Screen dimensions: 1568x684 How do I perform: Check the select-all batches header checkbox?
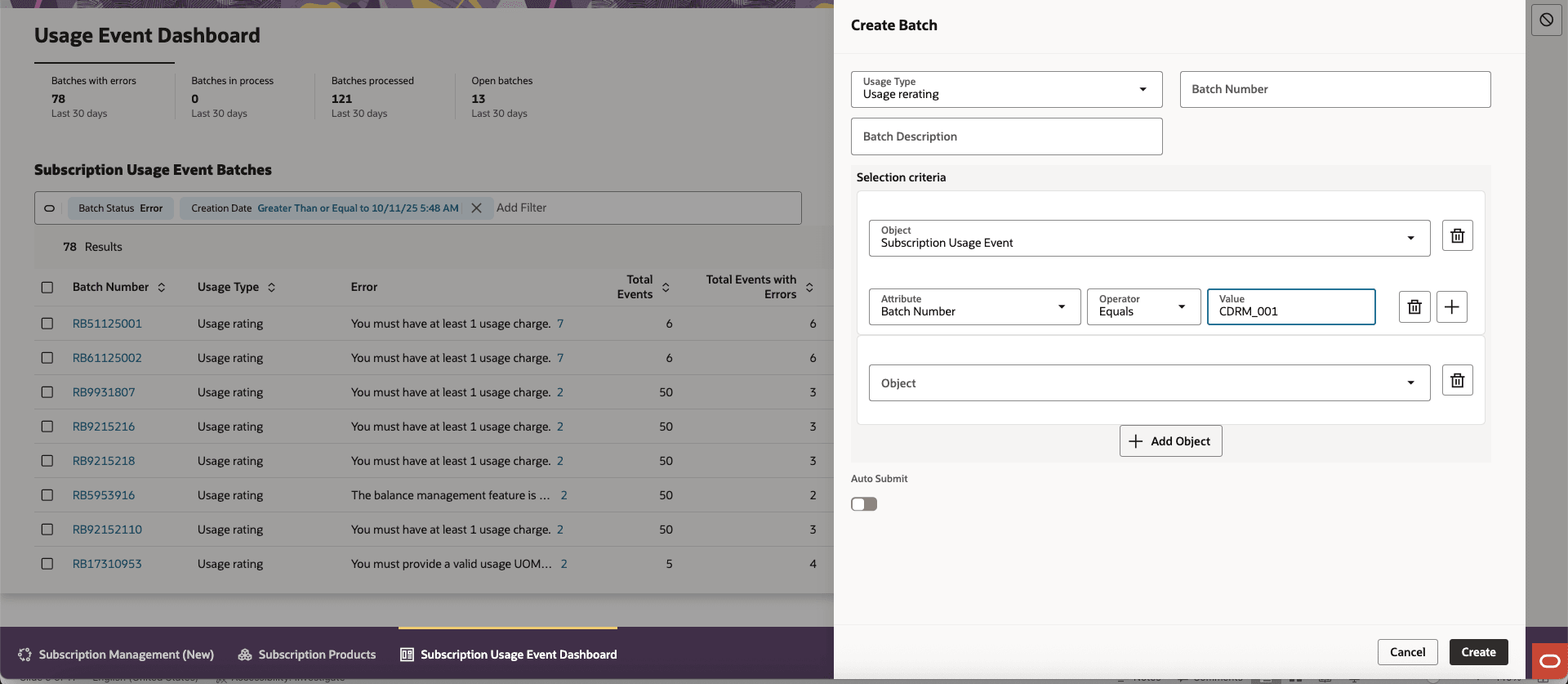coord(47,288)
